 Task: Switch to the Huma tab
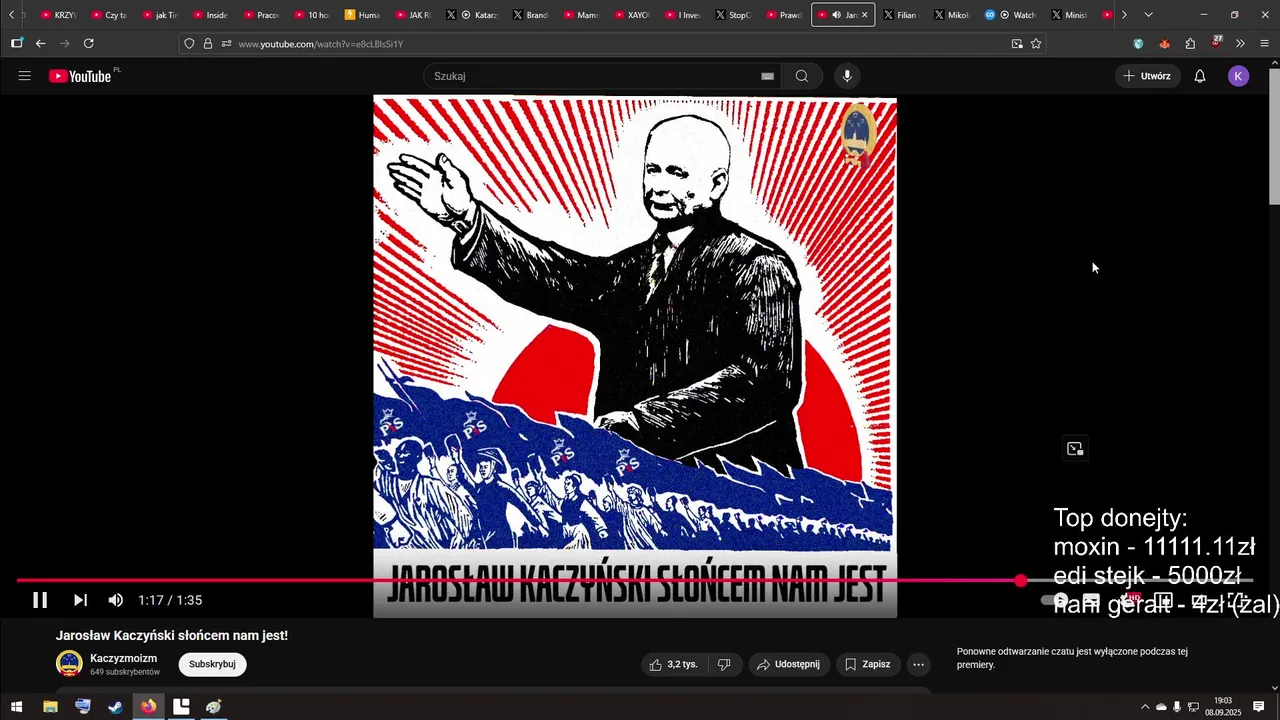pos(362,15)
